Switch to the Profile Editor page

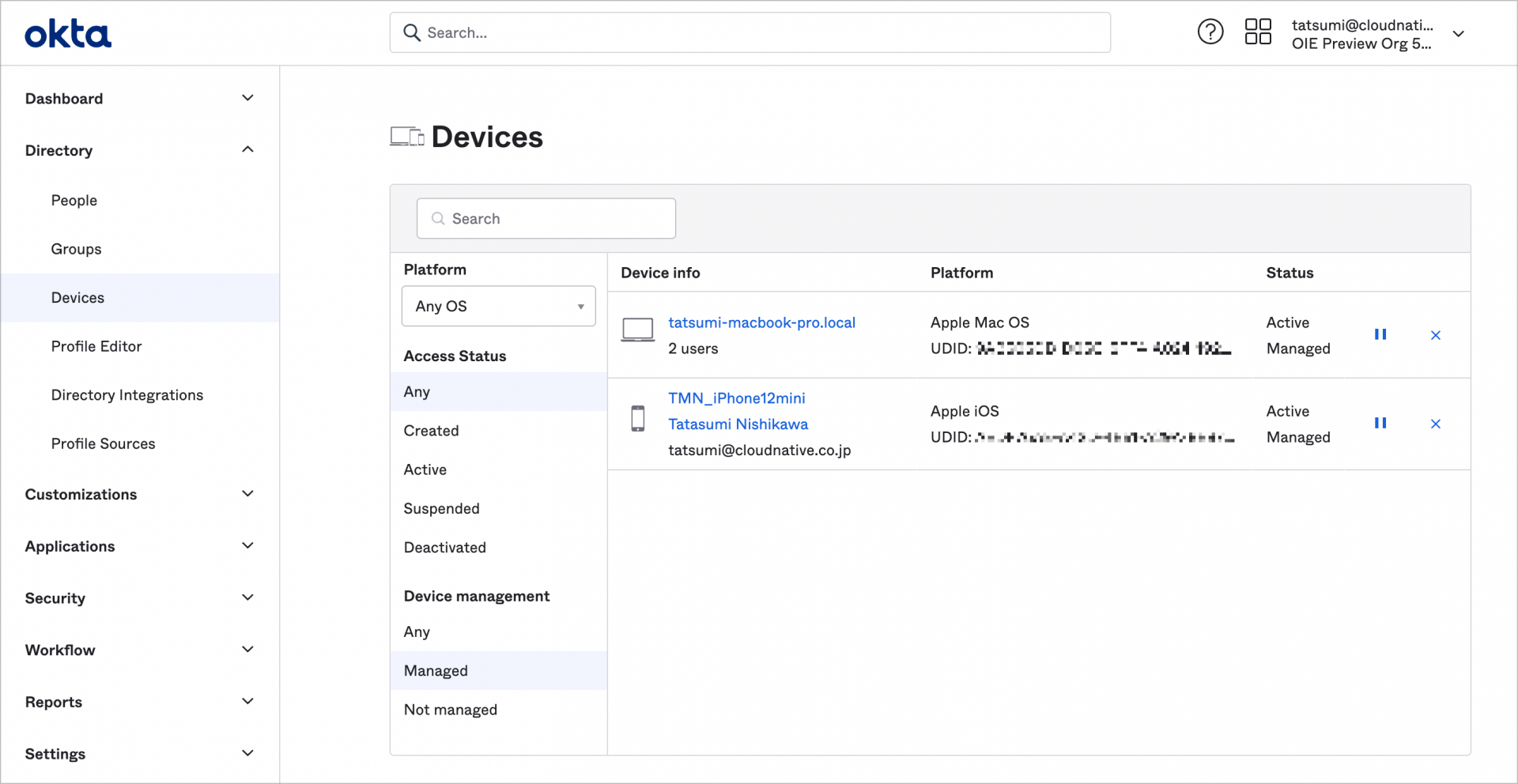[x=96, y=346]
